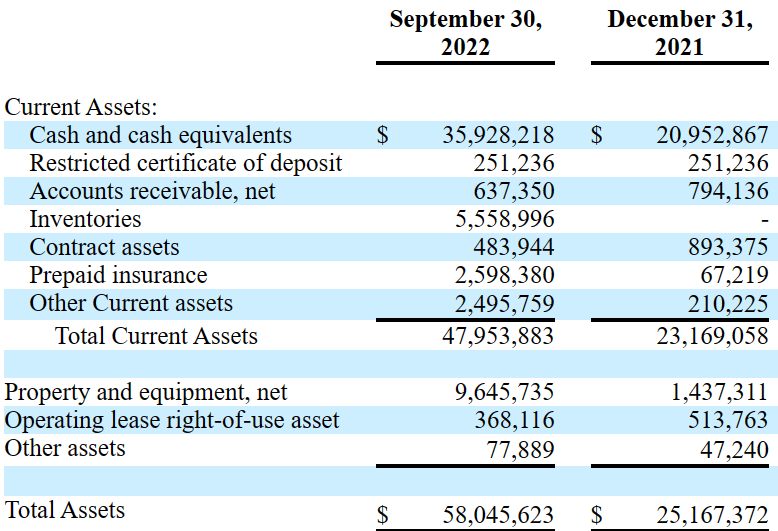The image size is (778, 531).
Task: Click the December 31, 2021 column header
Action: (680, 33)
